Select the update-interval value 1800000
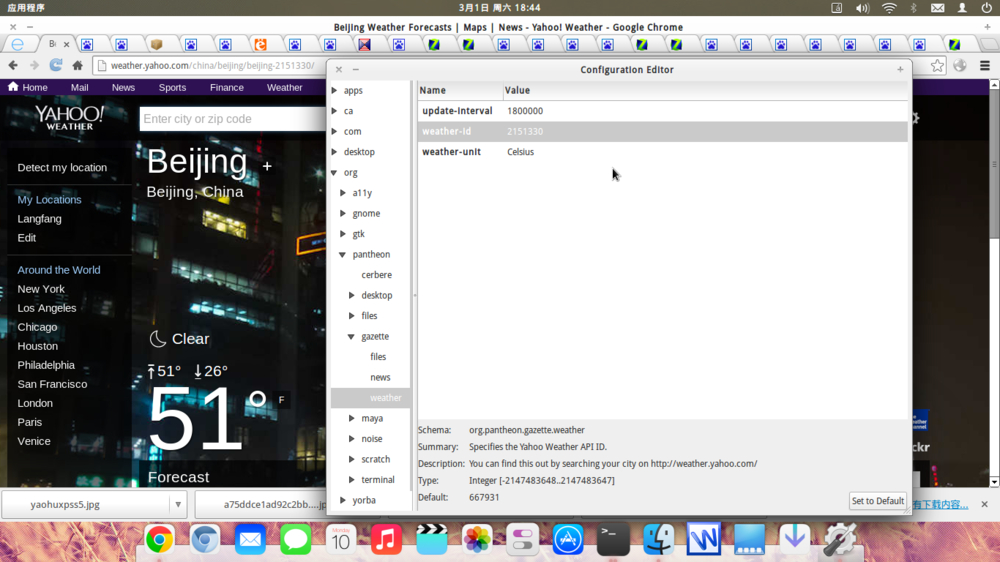This screenshot has height=562, width=1000. 525,111
